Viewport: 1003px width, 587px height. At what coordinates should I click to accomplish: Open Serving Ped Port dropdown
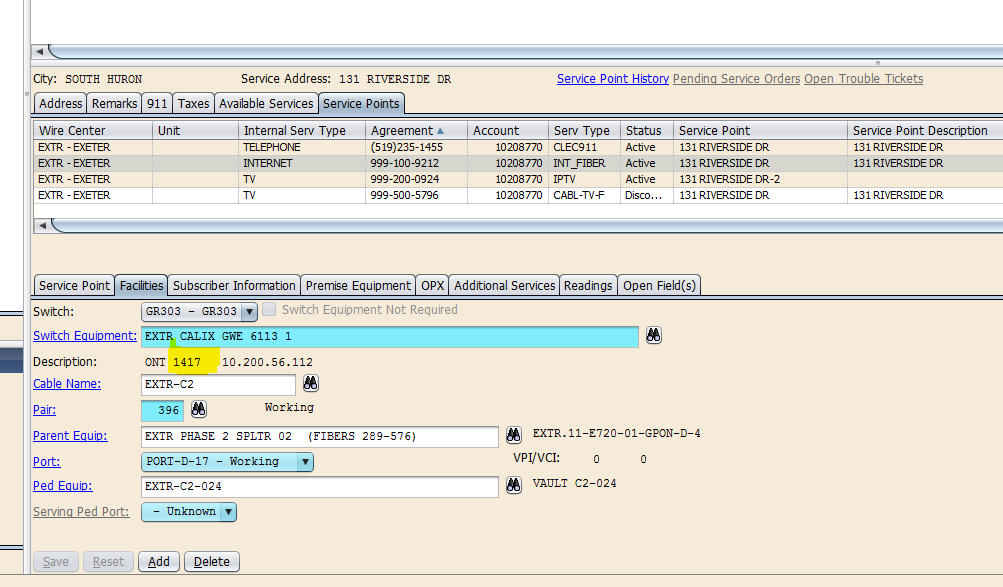tap(227, 512)
